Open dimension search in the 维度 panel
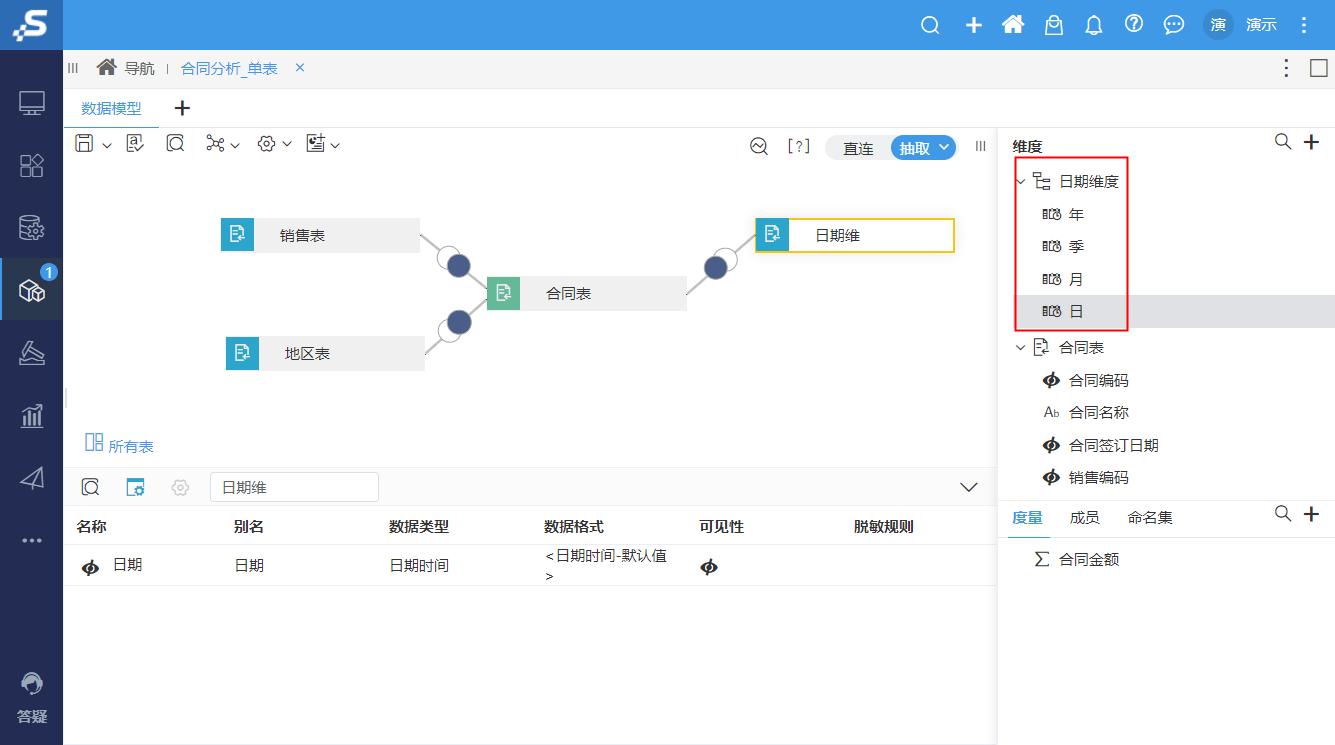1335x745 pixels. tap(1283, 142)
